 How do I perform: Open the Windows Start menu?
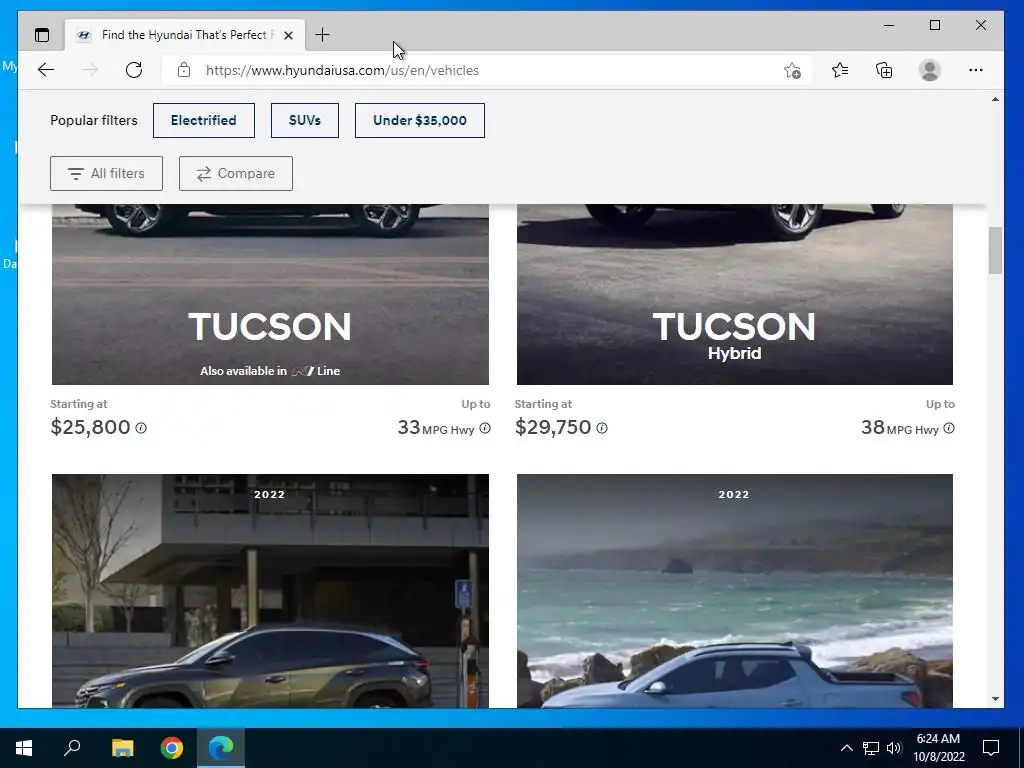pos(24,748)
